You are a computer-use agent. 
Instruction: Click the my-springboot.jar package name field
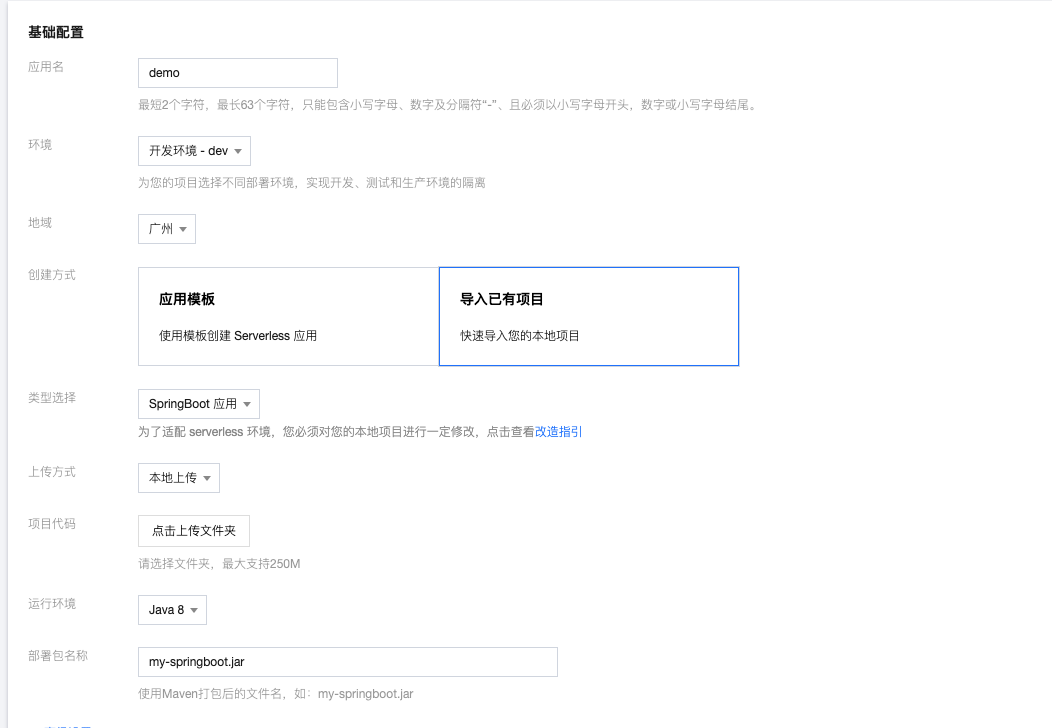[347, 662]
